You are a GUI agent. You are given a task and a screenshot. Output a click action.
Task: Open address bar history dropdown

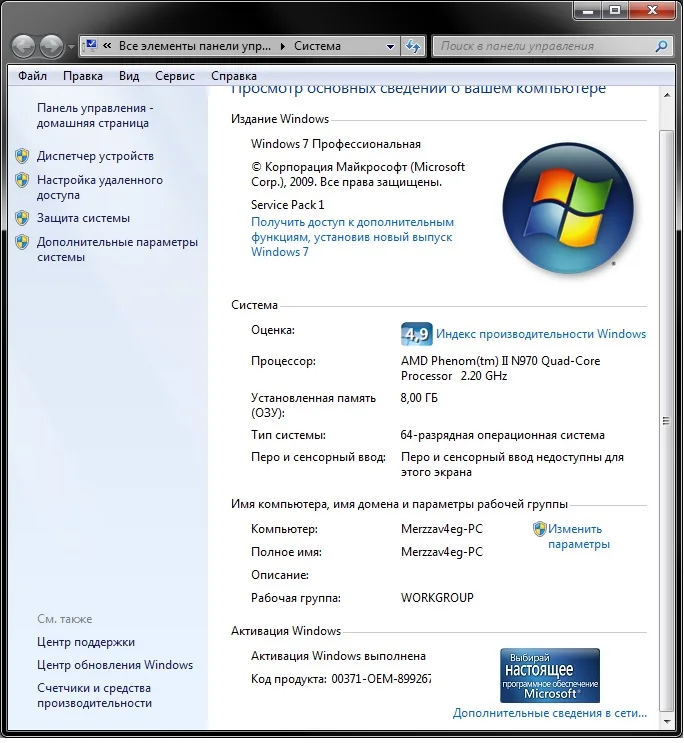[x=391, y=46]
